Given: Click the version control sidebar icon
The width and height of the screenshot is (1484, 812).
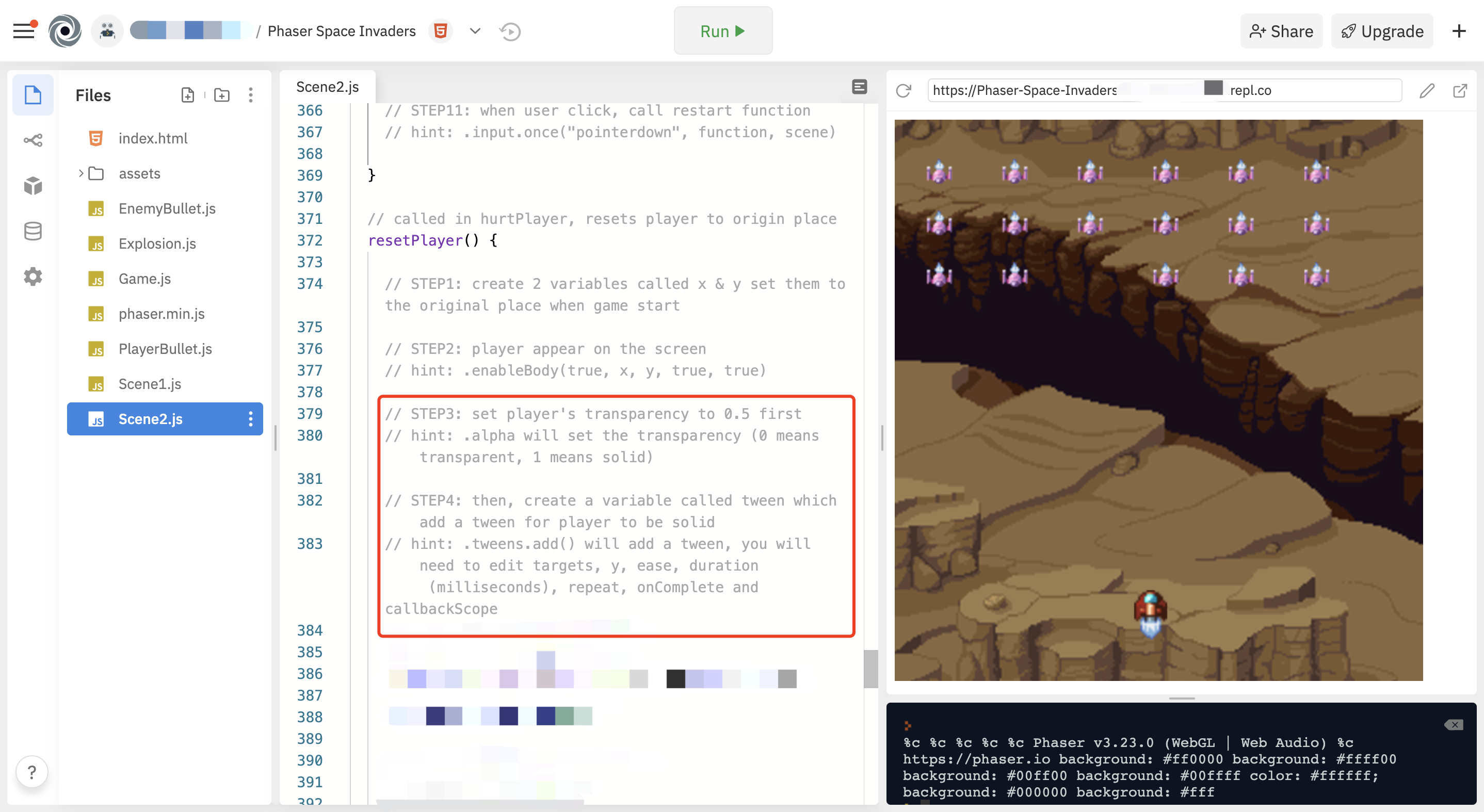Looking at the screenshot, I should click(33, 140).
